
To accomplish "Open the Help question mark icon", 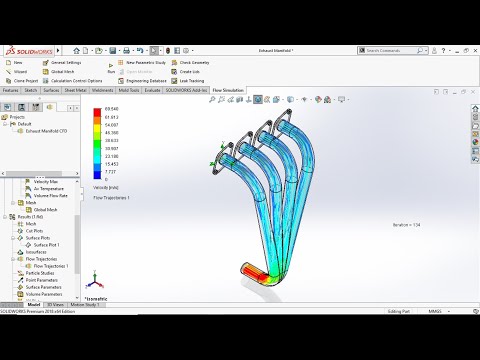I will click(443, 51).
